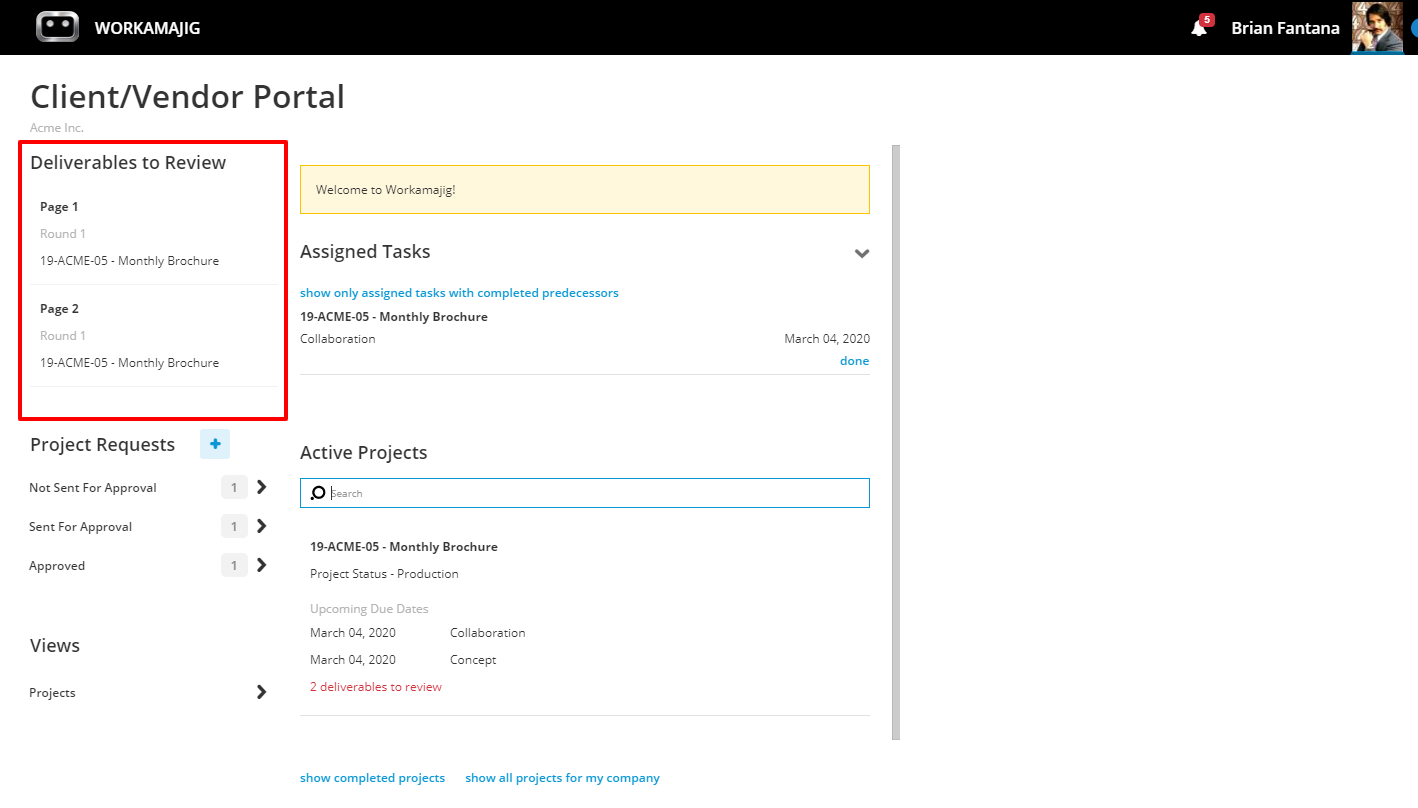Click the vertical scrollbar of main panel

pos(896,442)
